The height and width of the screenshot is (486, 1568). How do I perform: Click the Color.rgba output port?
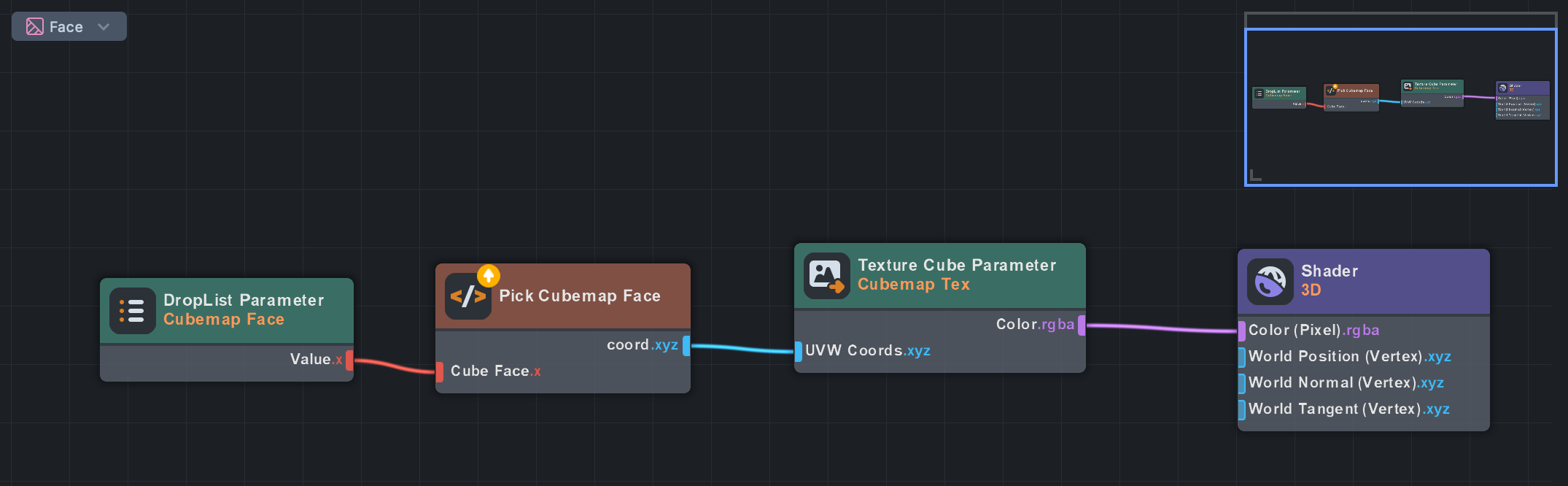[x=1082, y=325]
